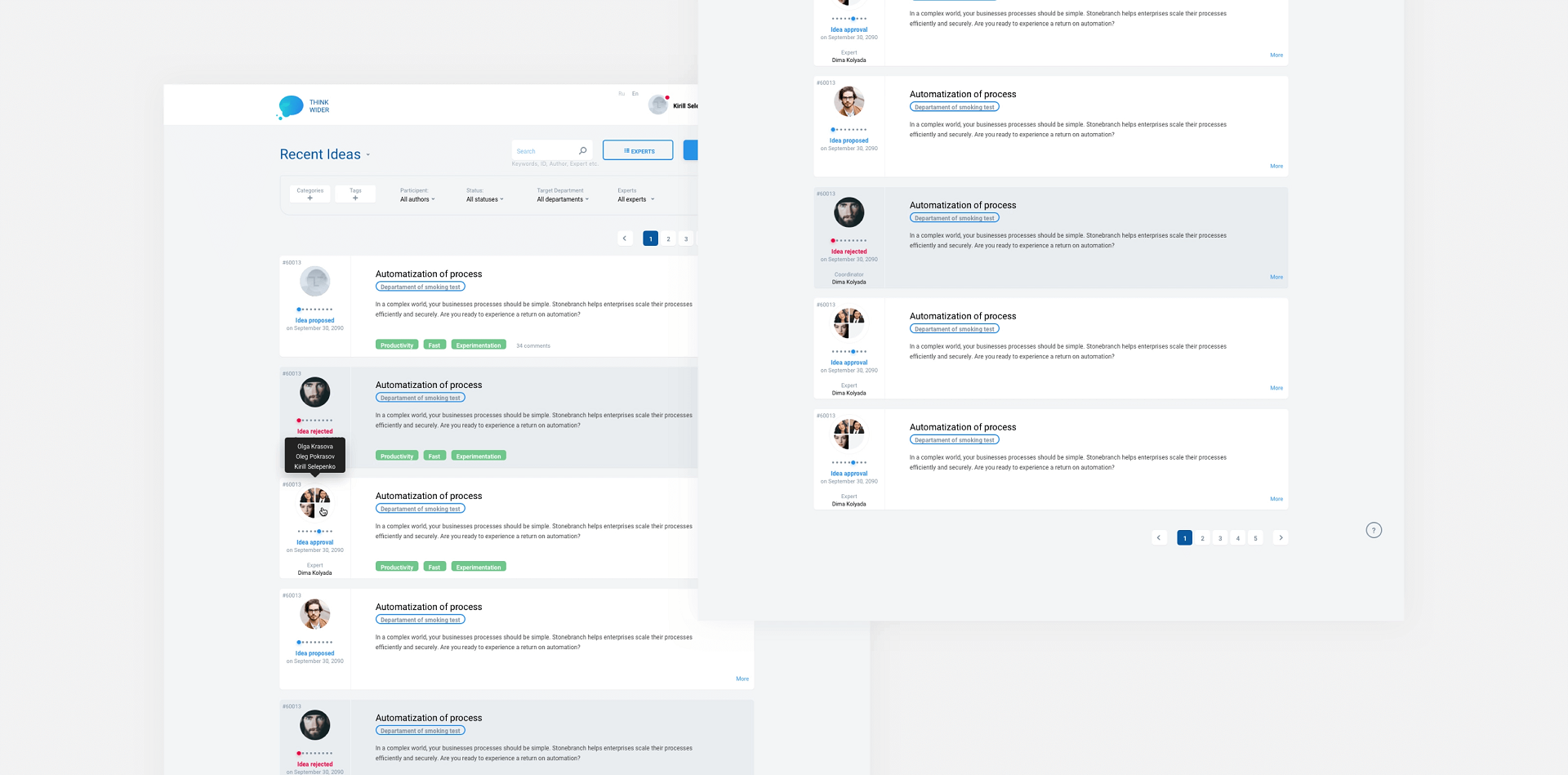This screenshot has width=1568, height=775.
Task: Go to previous page in the bottom pagination
Action: 1159,538
